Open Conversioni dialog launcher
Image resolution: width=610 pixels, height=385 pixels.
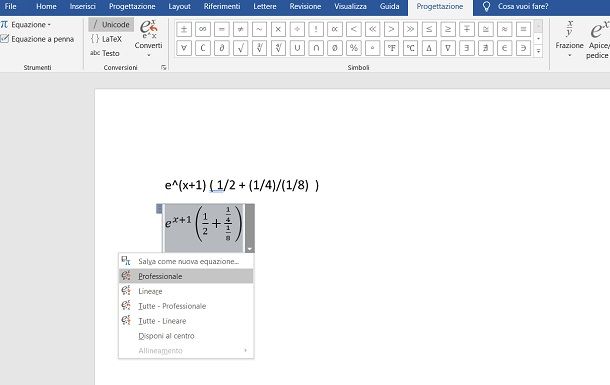[x=164, y=68]
